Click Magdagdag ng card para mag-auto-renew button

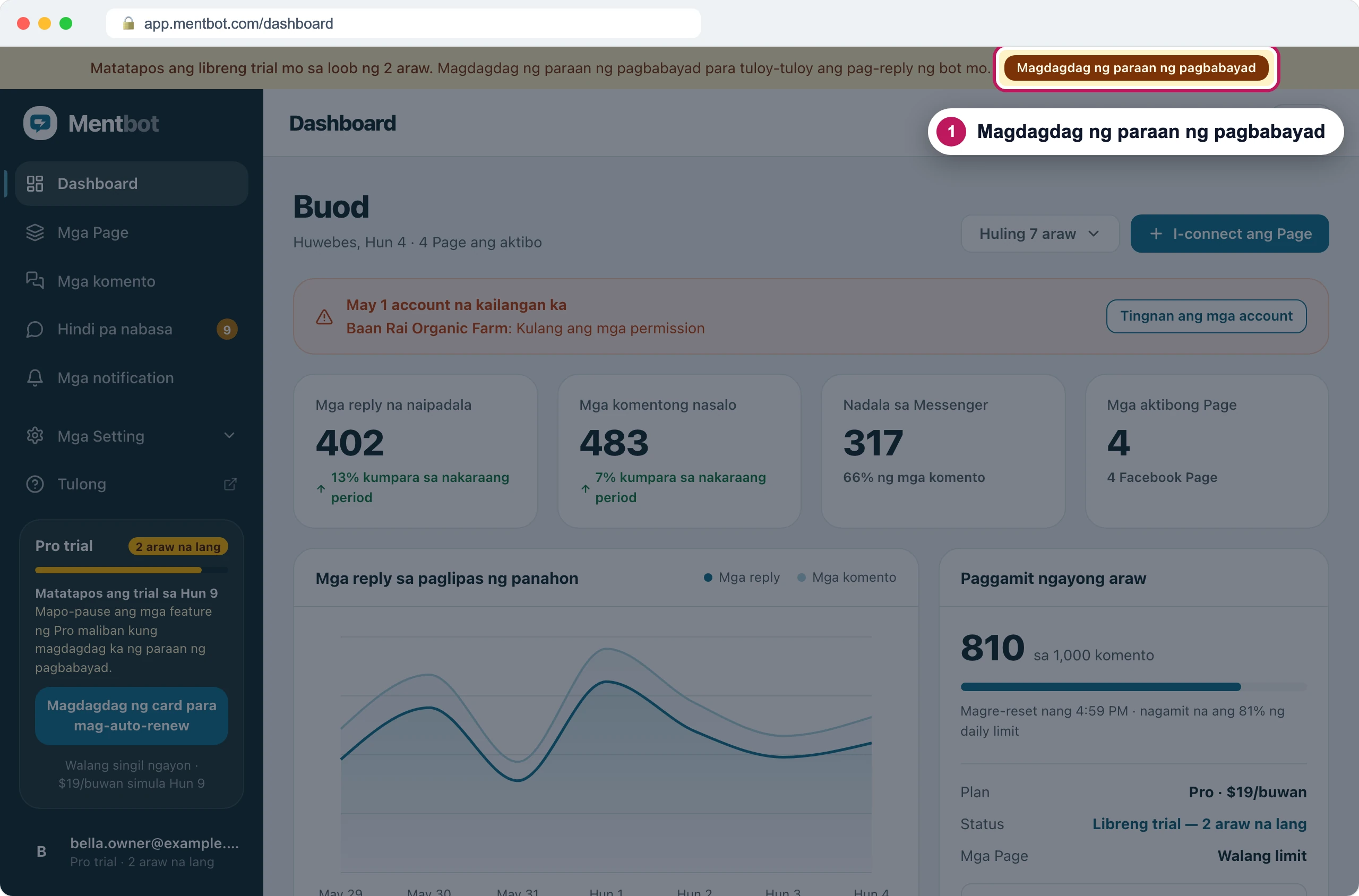132,716
